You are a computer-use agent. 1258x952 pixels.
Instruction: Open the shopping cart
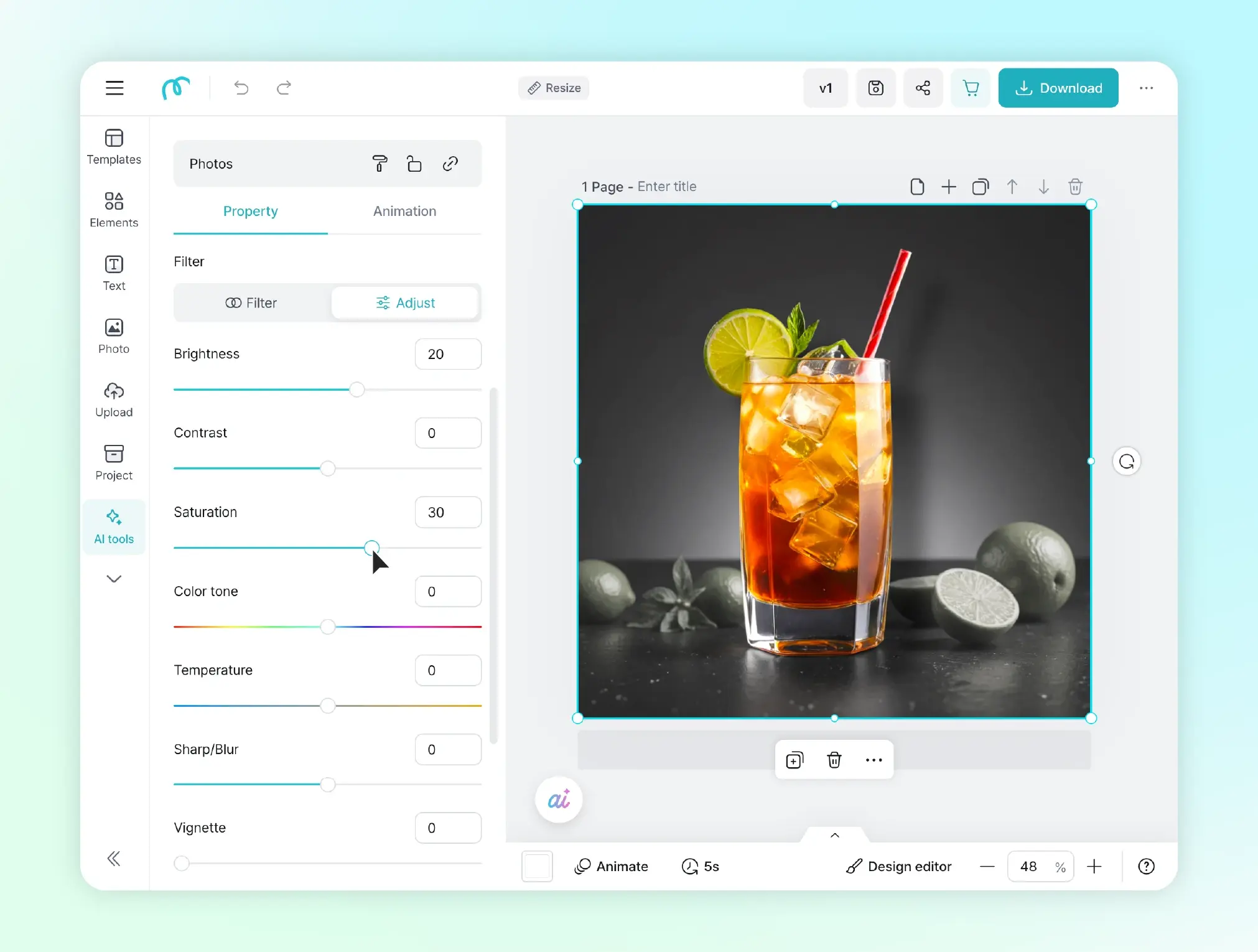pos(971,88)
